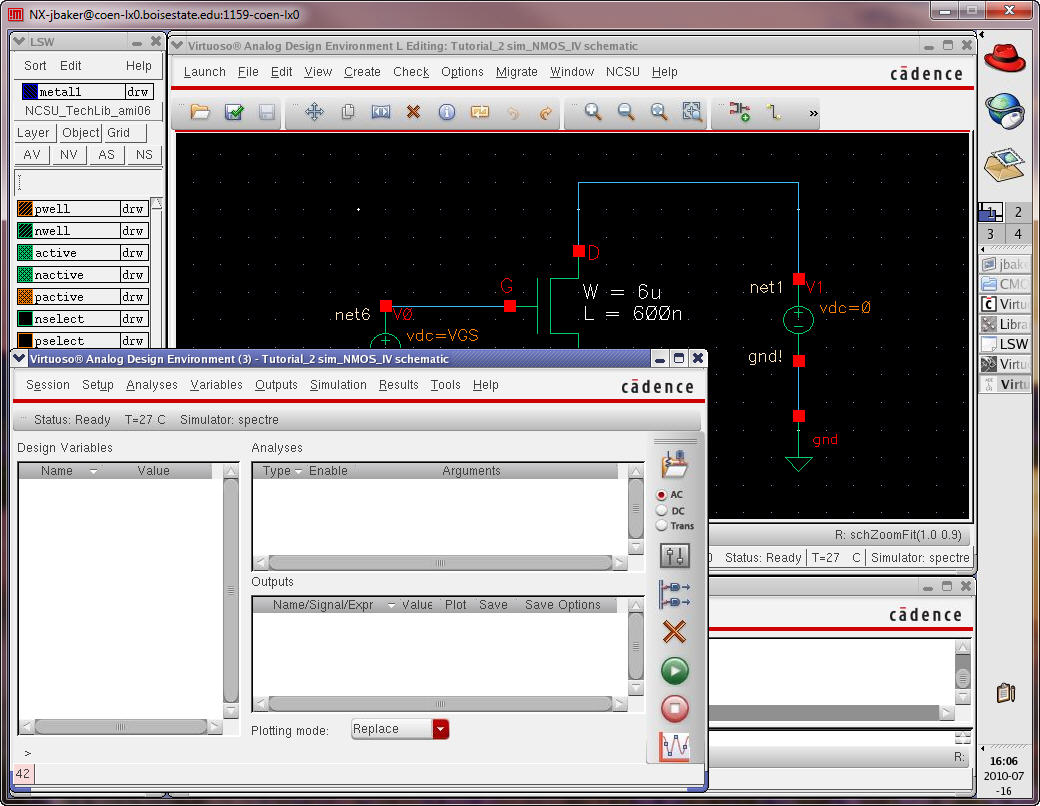Select the Trans analysis radio button
The width and height of the screenshot is (1040, 806).
tap(661, 526)
